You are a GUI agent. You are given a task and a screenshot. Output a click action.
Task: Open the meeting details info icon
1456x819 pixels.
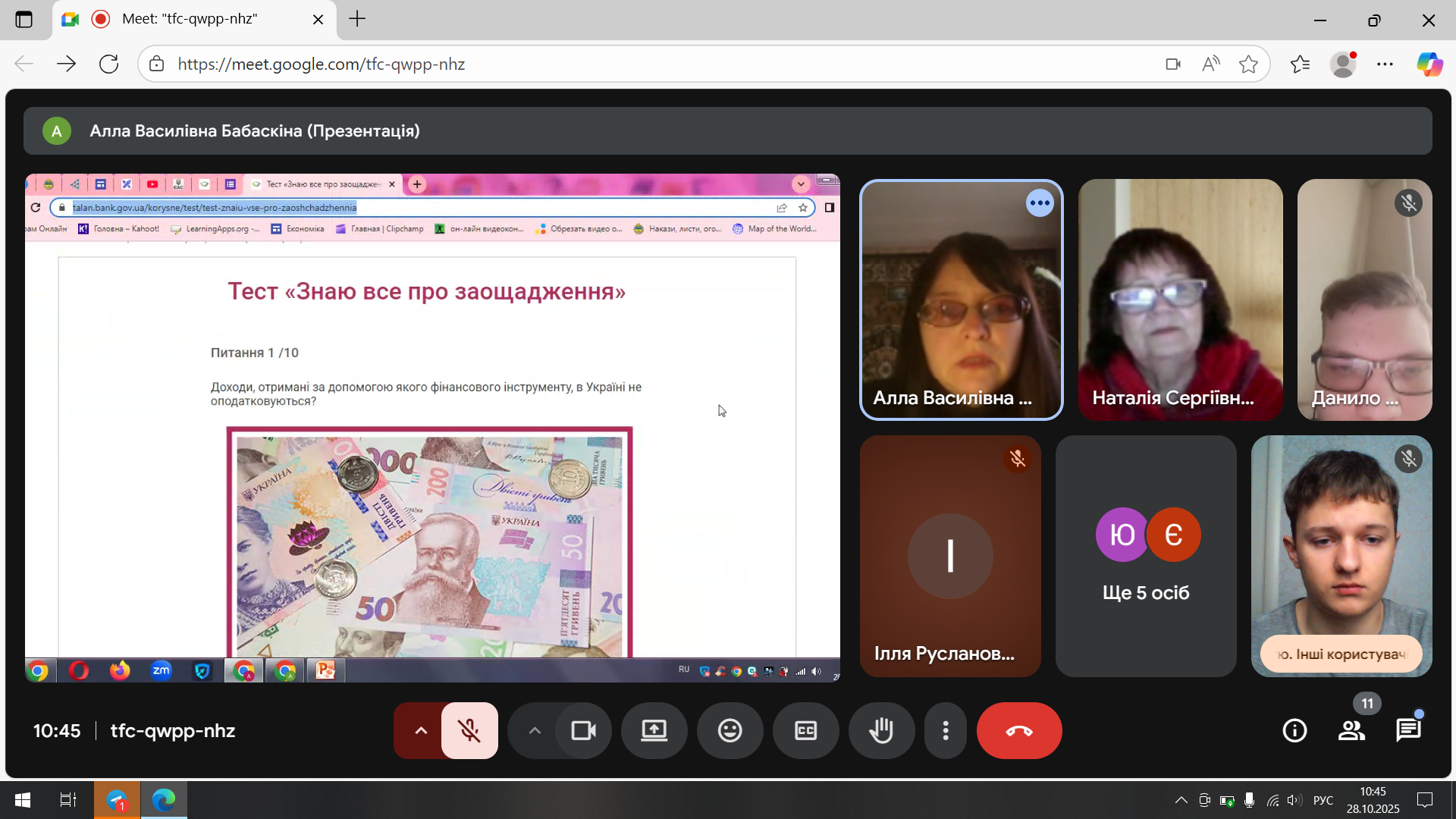[x=1294, y=730]
